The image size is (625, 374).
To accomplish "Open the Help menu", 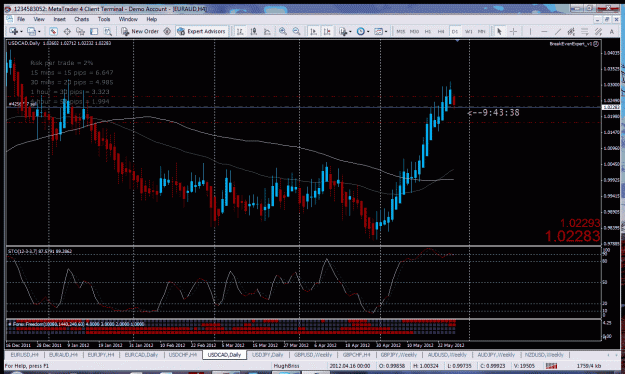I will click(x=151, y=19).
